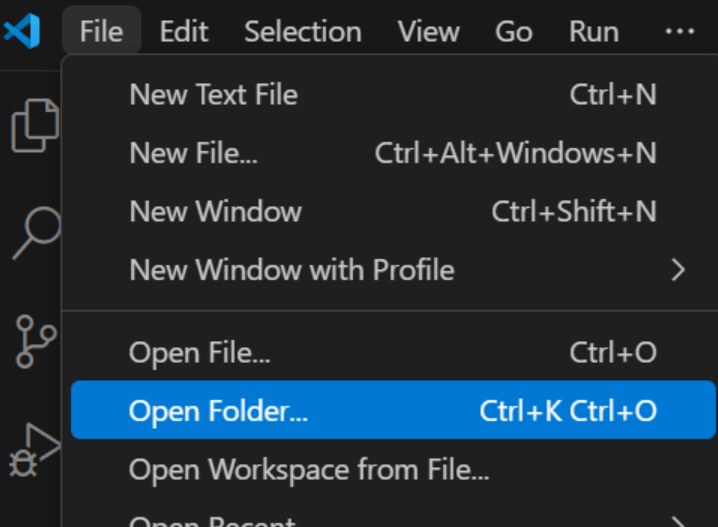This screenshot has width=718, height=527.
Task: Open the Go menu
Action: (x=514, y=32)
